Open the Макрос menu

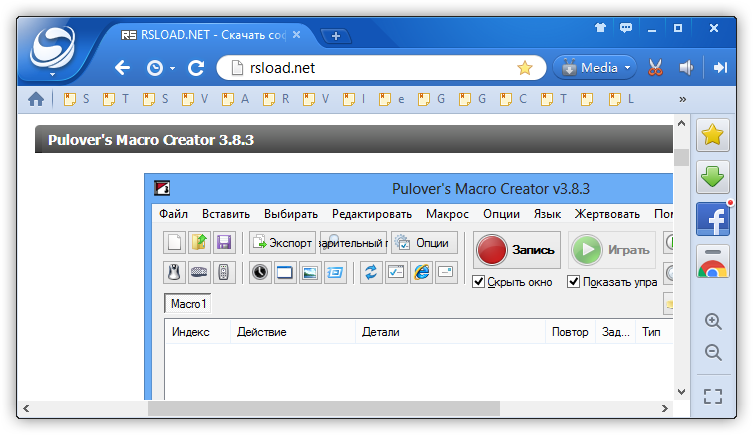click(447, 214)
